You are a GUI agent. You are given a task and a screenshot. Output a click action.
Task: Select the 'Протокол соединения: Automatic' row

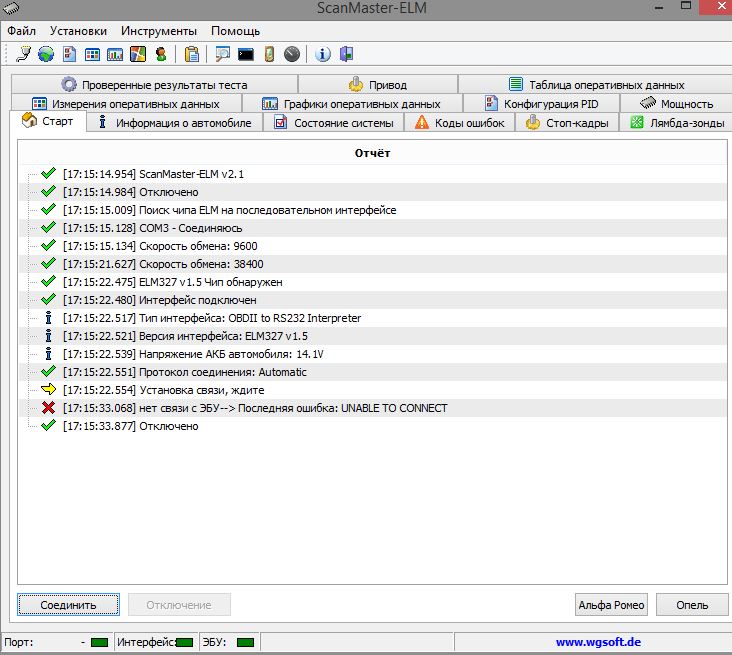(x=373, y=372)
